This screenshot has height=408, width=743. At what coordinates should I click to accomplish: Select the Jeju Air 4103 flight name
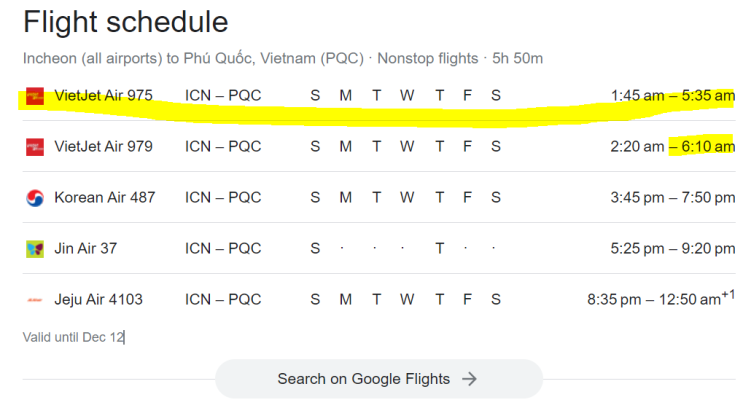click(98, 300)
